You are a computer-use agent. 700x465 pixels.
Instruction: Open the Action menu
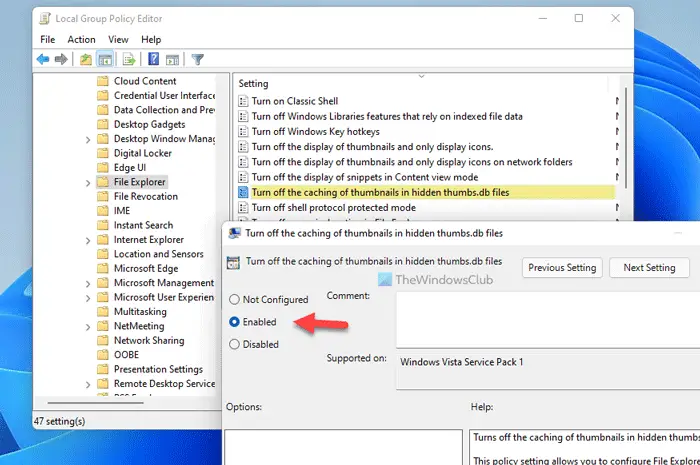tap(81, 40)
